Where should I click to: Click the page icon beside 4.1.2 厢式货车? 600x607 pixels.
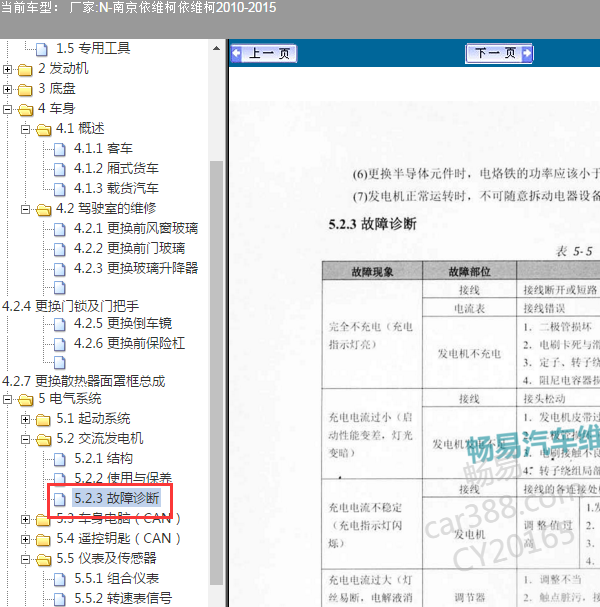[x=60, y=170]
